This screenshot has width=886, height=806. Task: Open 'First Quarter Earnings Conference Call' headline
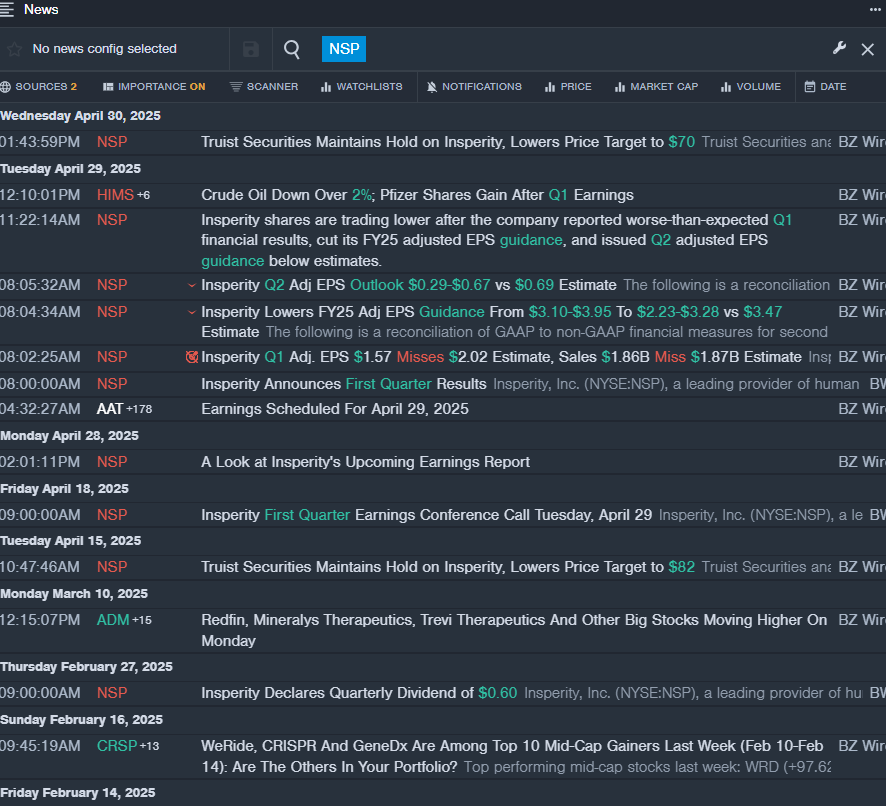427,515
